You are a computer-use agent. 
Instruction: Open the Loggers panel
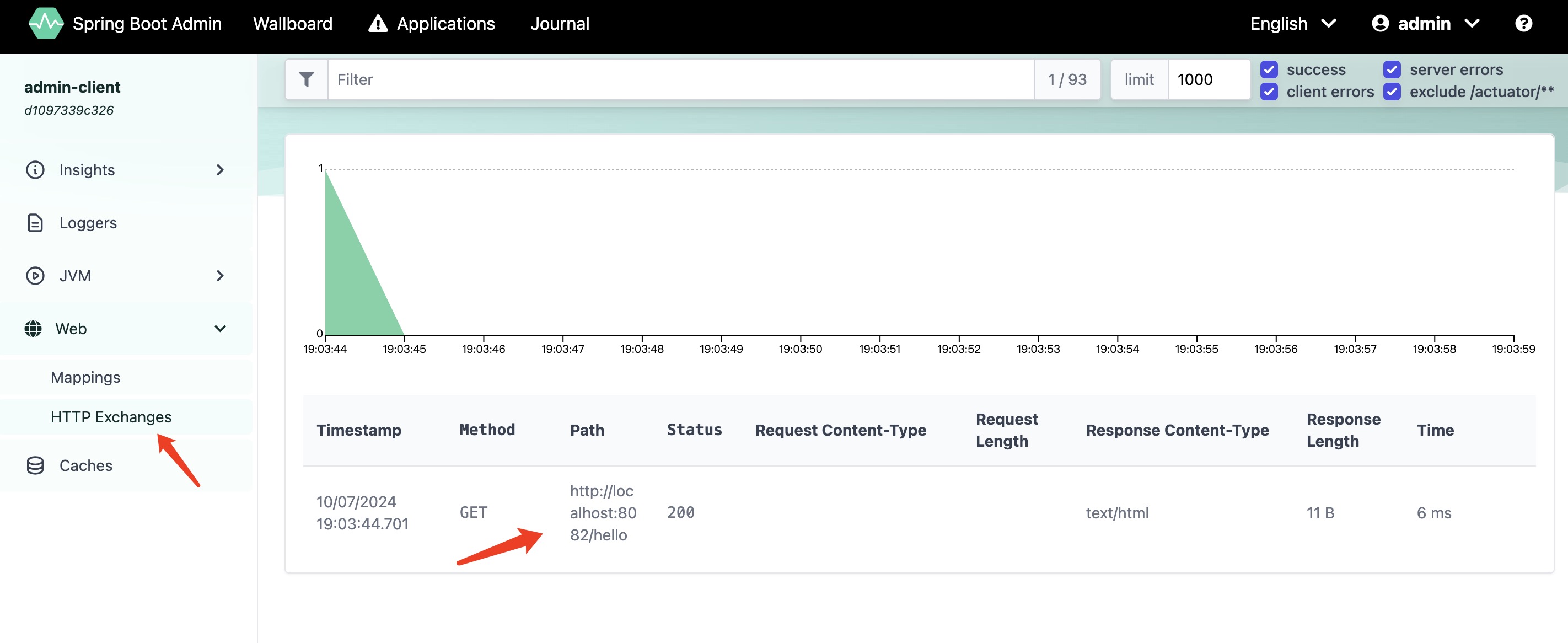pyautogui.click(x=88, y=222)
